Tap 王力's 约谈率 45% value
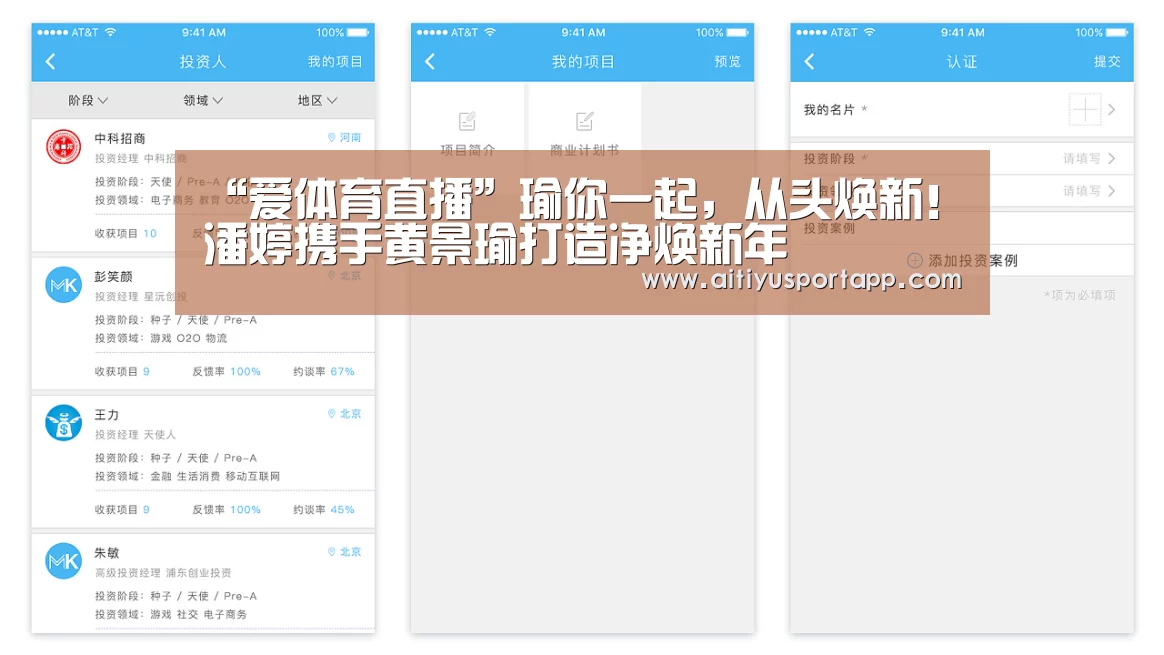Screen dimensions: 1164x655 pos(342,509)
